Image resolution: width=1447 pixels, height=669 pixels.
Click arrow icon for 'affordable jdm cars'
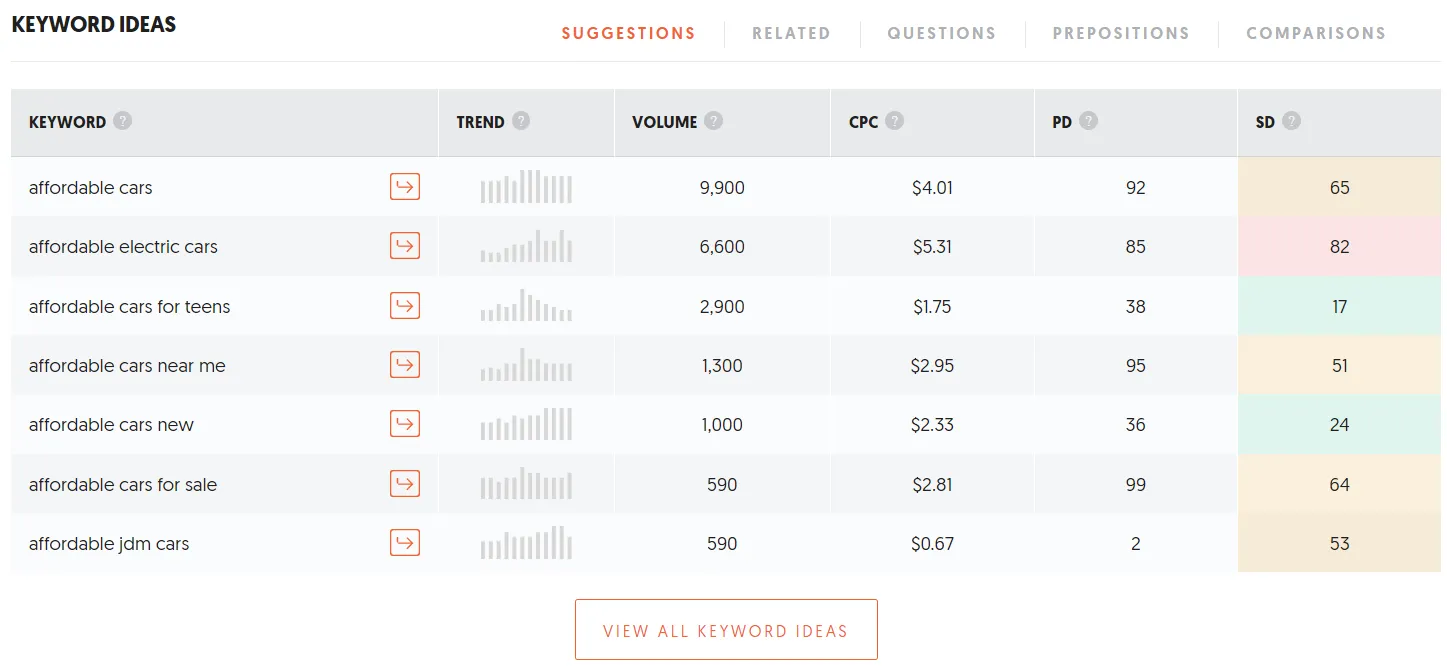pyautogui.click(x=404, y=543)
